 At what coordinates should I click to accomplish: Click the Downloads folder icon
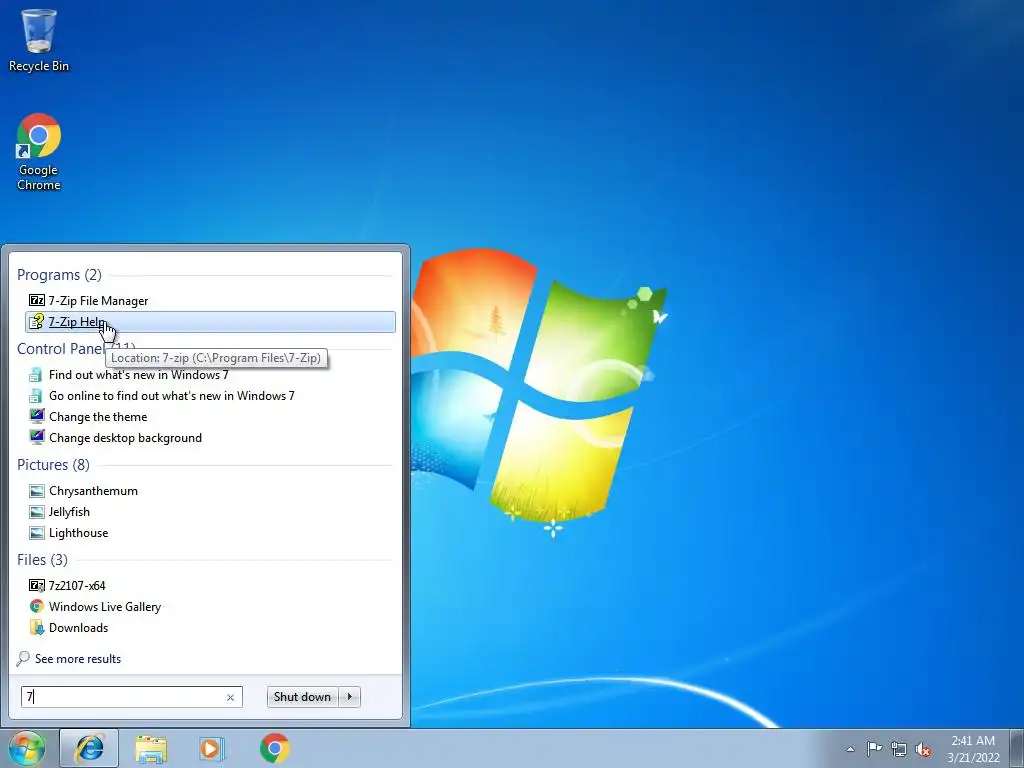click(x=37, y=628)
